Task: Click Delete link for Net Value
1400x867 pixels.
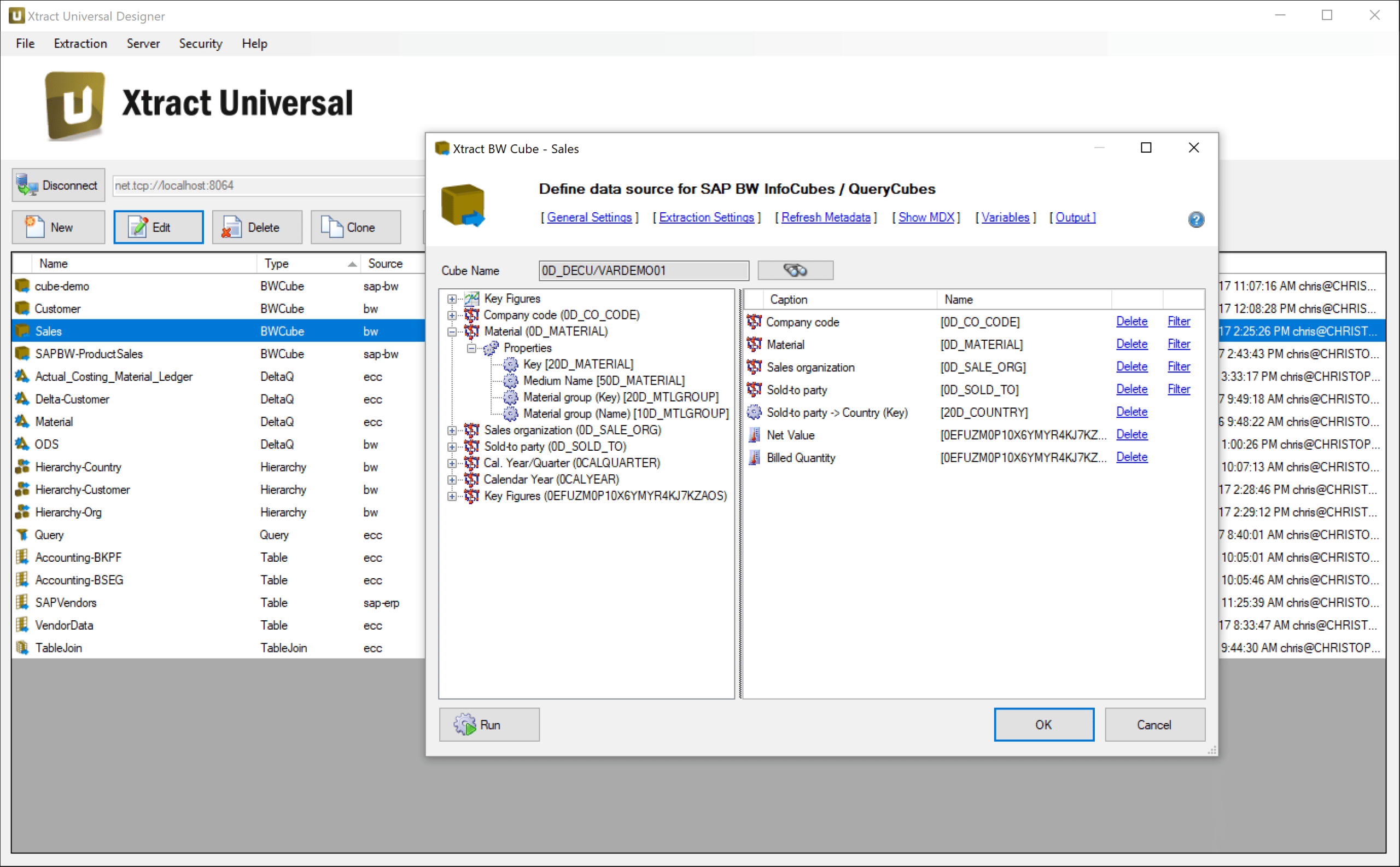Action: pos(1131,435)
